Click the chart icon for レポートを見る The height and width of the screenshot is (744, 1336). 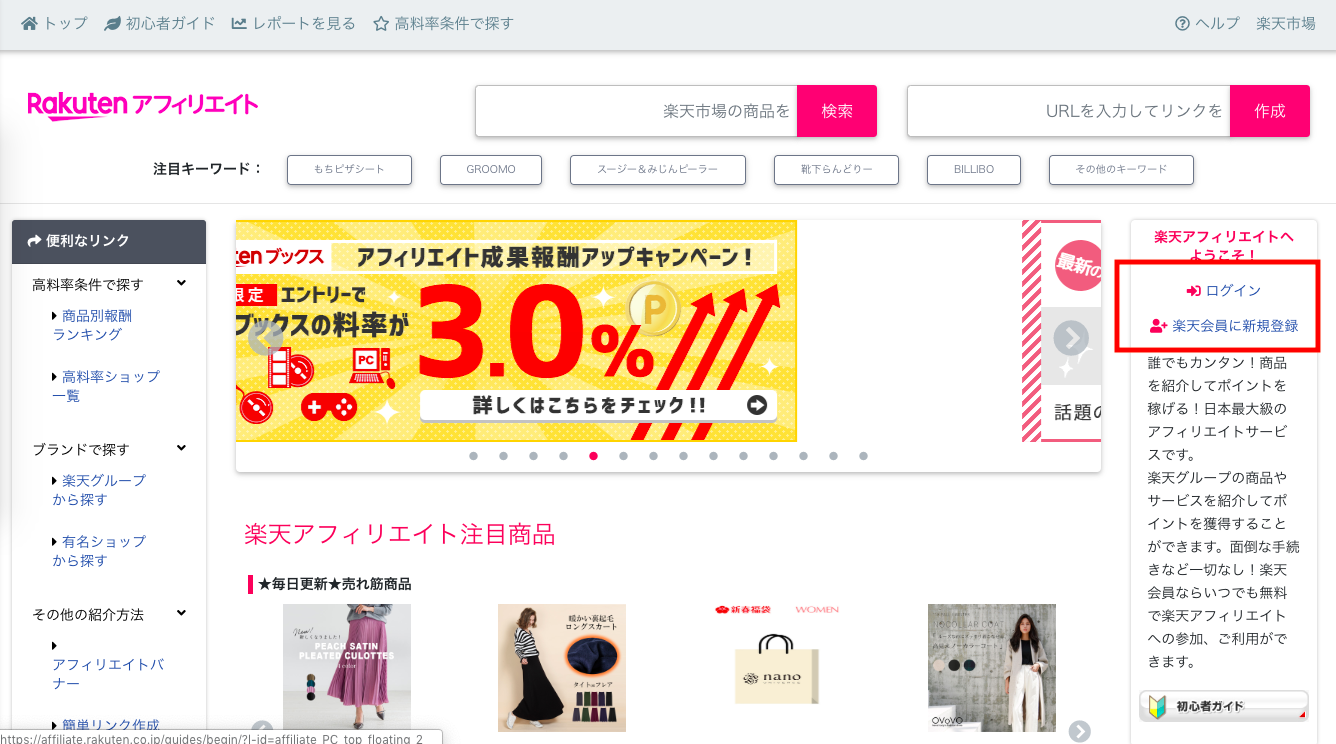239,23
